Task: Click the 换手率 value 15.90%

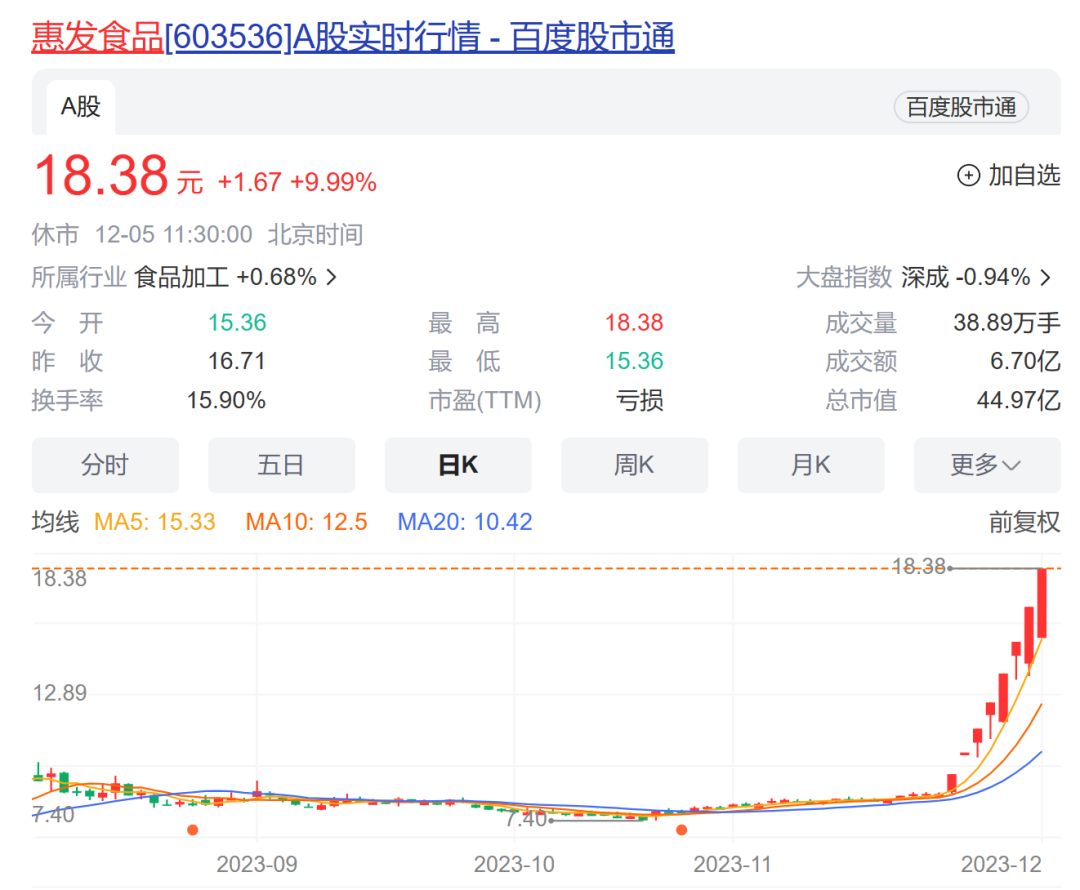Action: pyautogui.click(x=227, y=400)
